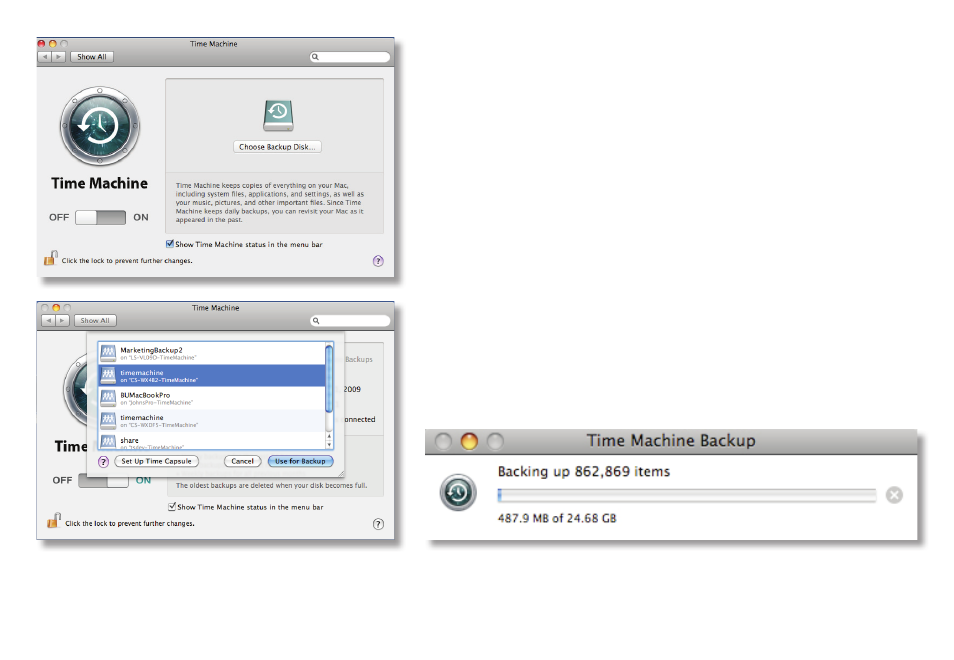
Task: Minimize the Time Machine Backup window
Action: pos(469,441)
